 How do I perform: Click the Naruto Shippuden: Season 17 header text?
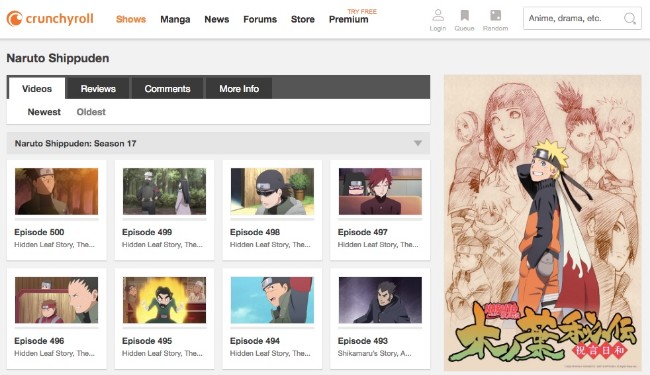[75, 143]
